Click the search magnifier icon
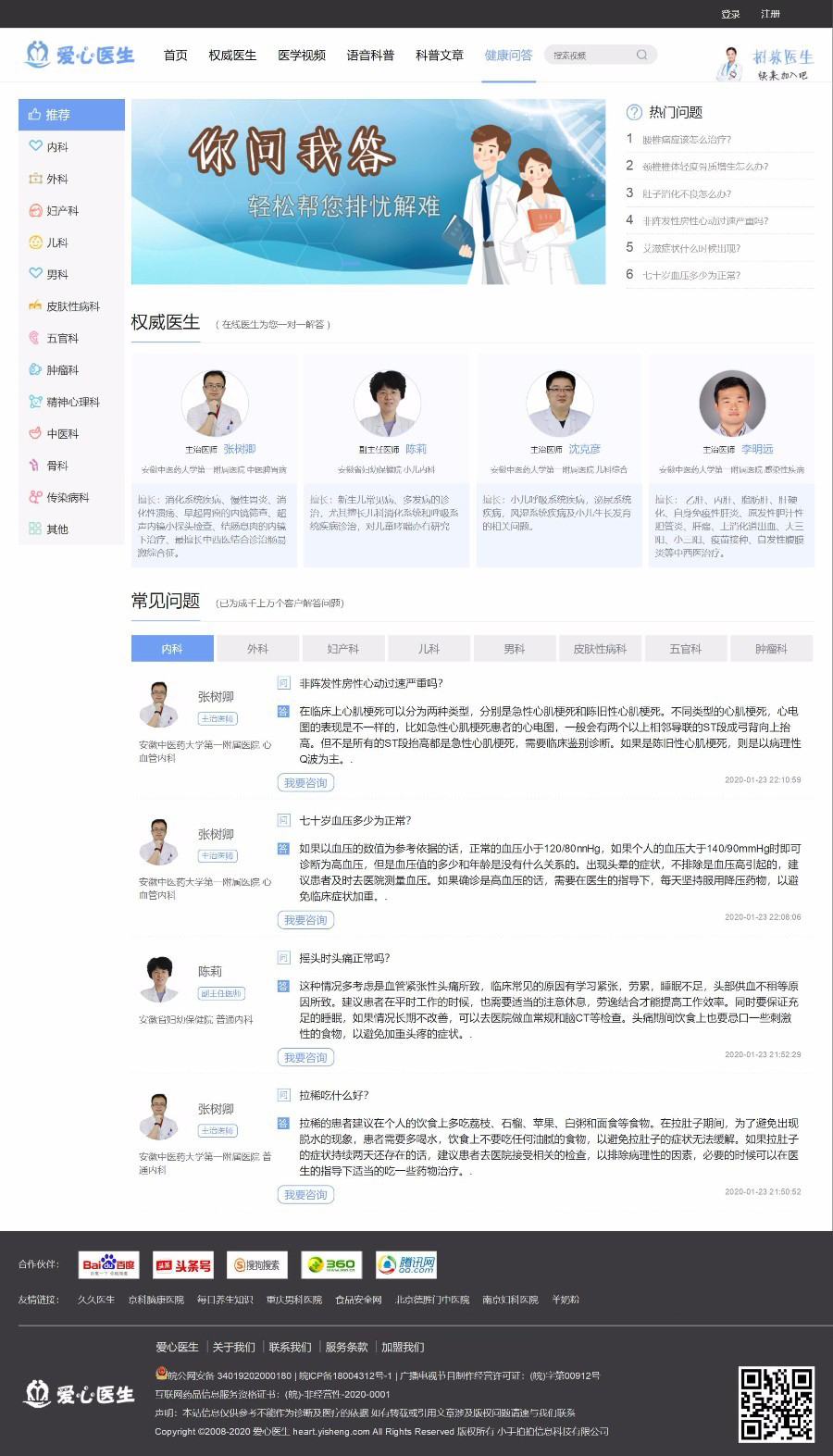833x1456 pixels. coord(641,56)
